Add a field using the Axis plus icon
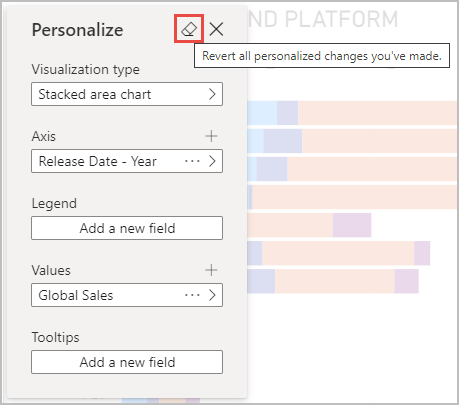The image size is (459, 405). click(211, 136)
